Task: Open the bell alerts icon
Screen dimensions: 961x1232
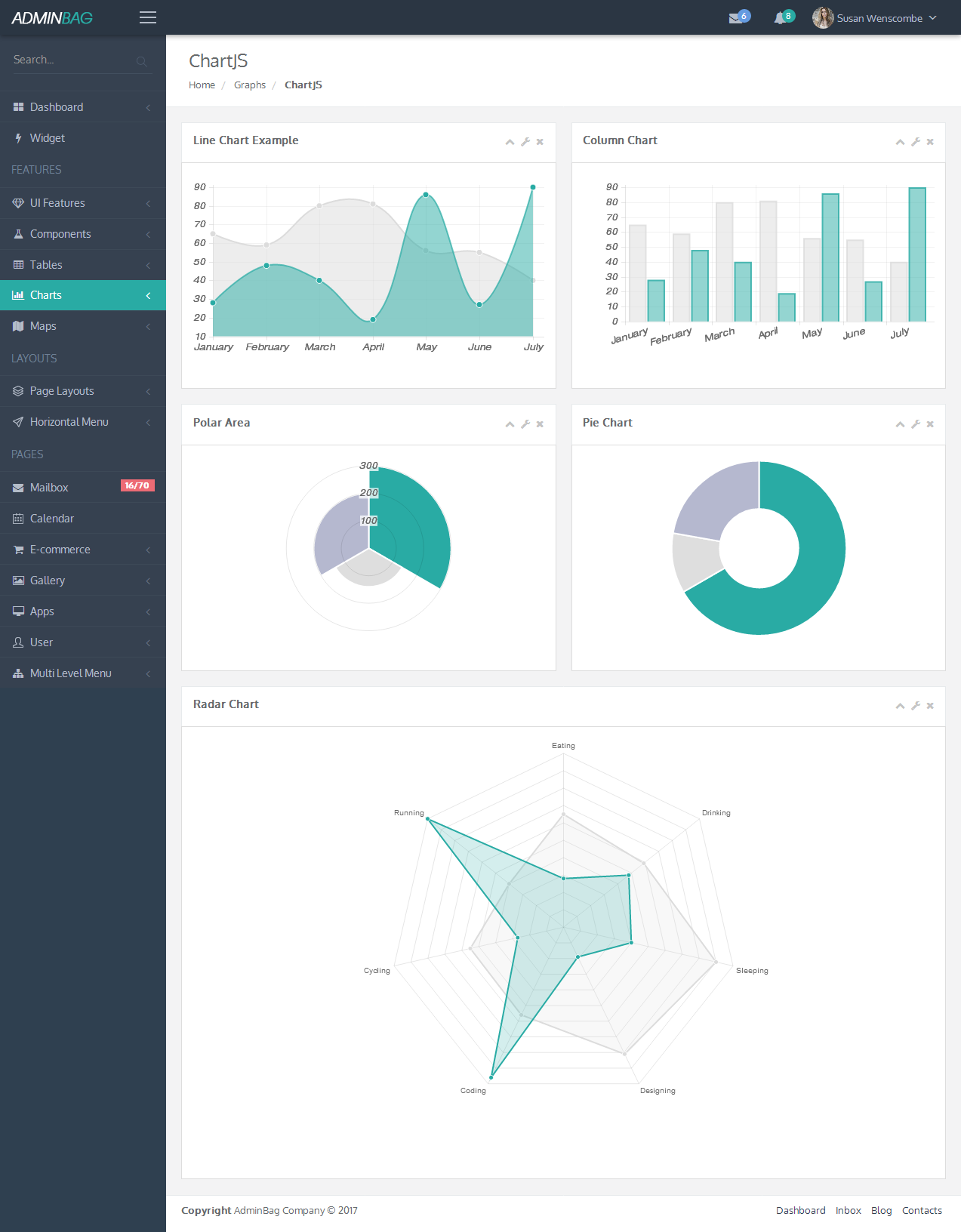Action: coord(780,18)
